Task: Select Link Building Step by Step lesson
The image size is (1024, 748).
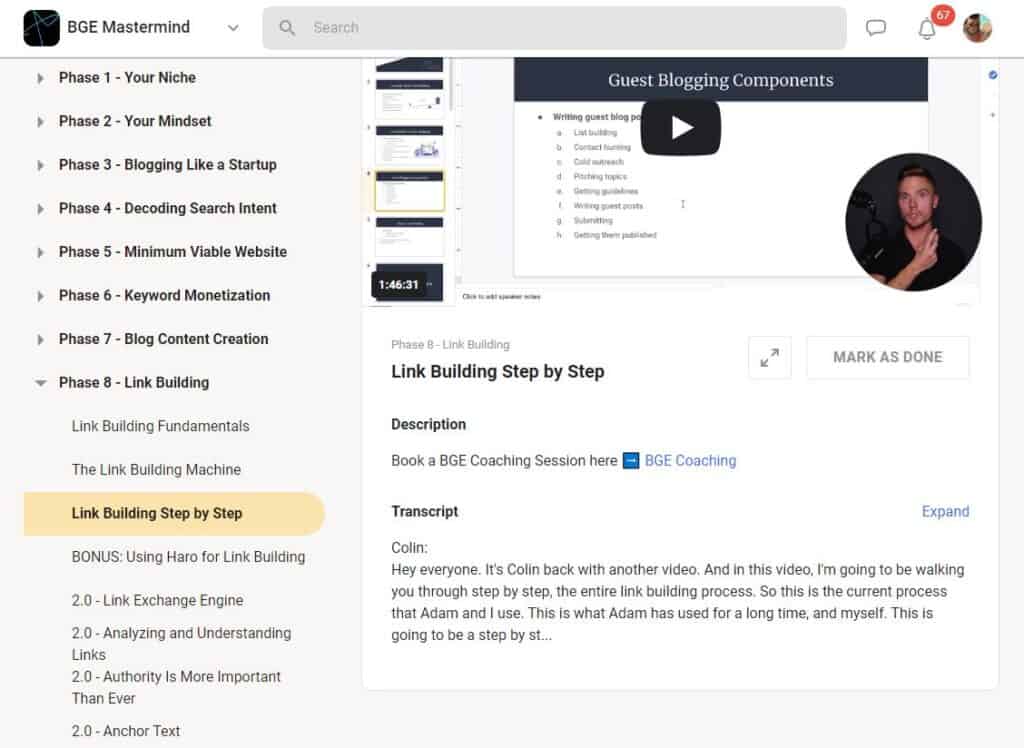Action: 174,513
